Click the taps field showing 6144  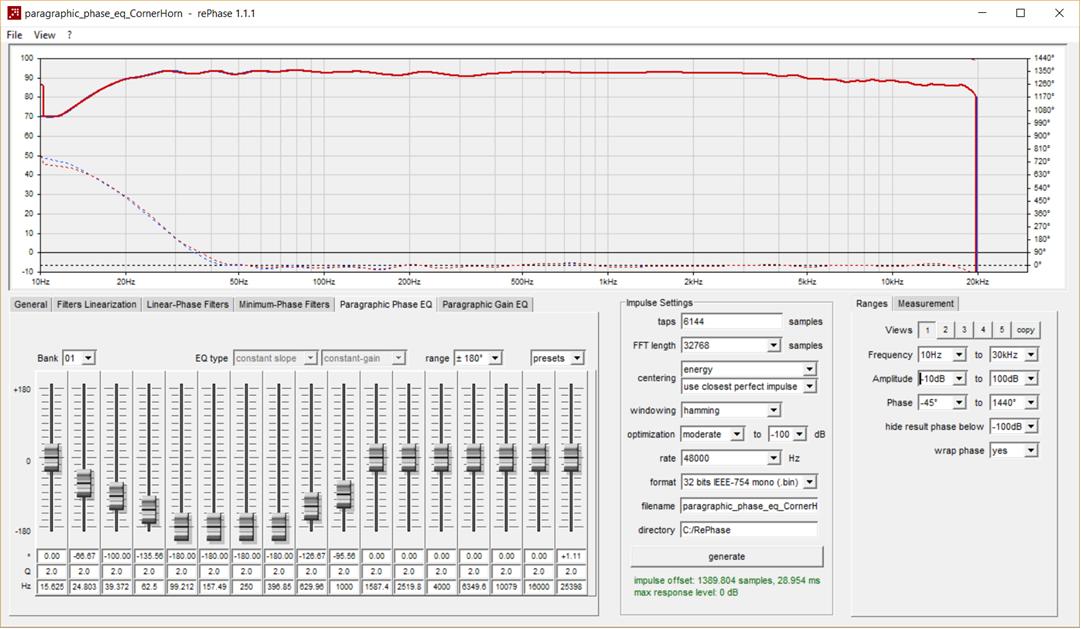pyautogui.click(x=731, y=321)
